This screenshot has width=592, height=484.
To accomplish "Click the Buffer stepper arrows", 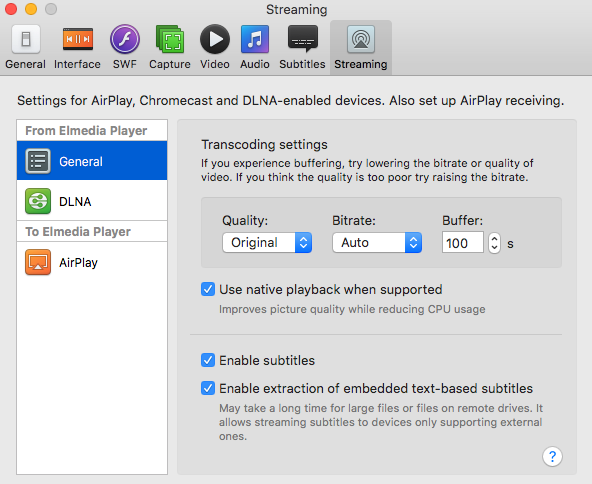I will [x=494, y=242].
